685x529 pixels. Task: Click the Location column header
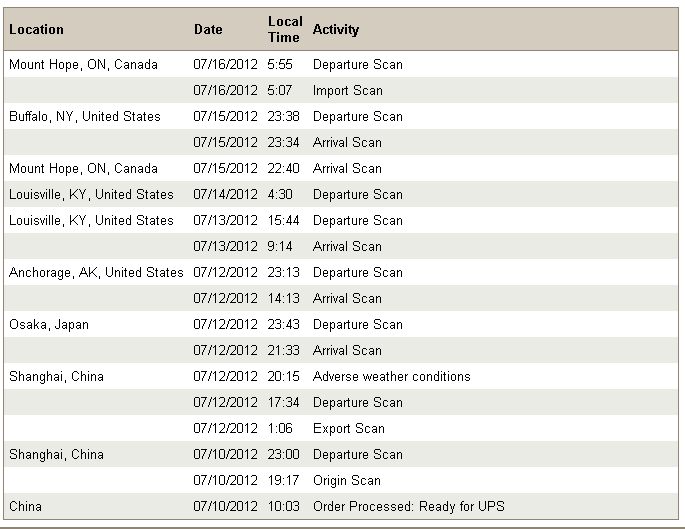click(36, 29)
